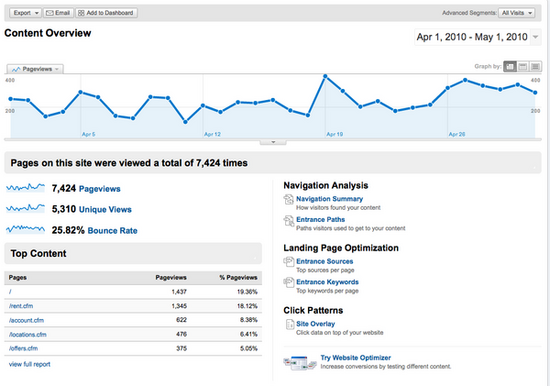Click the 8.38% pageviews value
Image resolution: width=550 pixels, height=386 pixels.
(248, 320)
